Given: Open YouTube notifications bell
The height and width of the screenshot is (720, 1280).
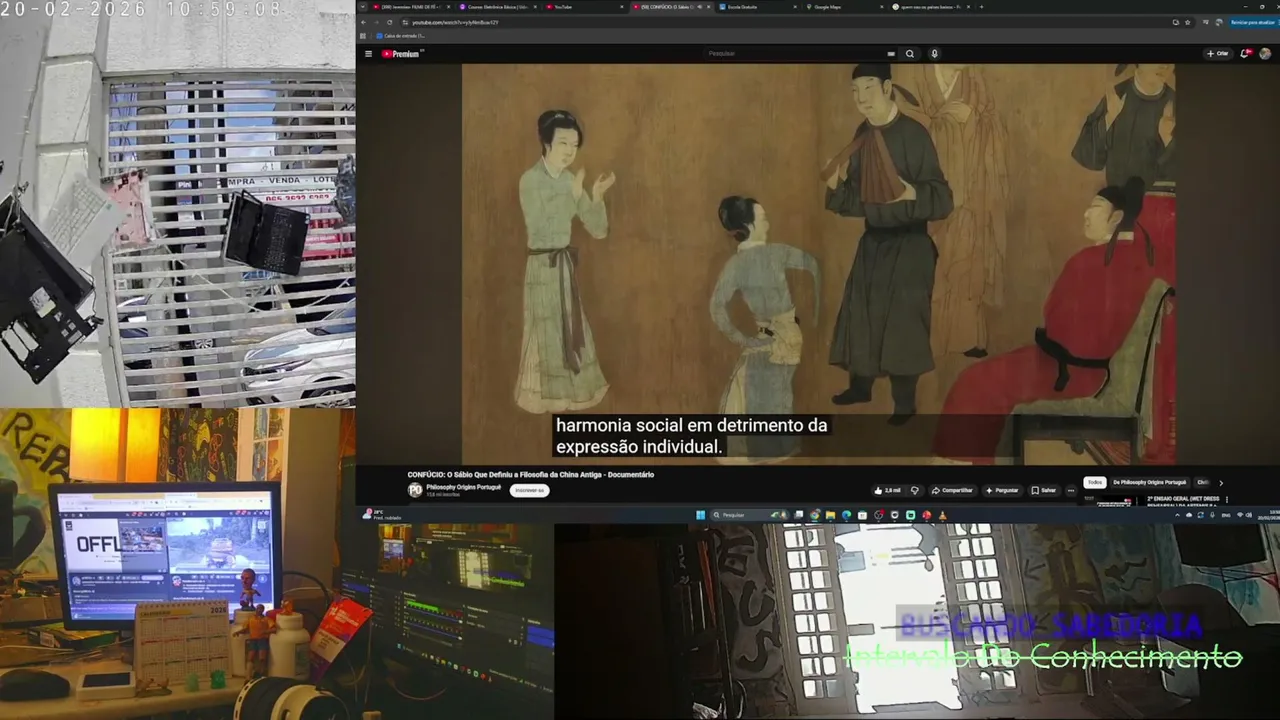Looking at the screenshot, I should [1245, 54].
